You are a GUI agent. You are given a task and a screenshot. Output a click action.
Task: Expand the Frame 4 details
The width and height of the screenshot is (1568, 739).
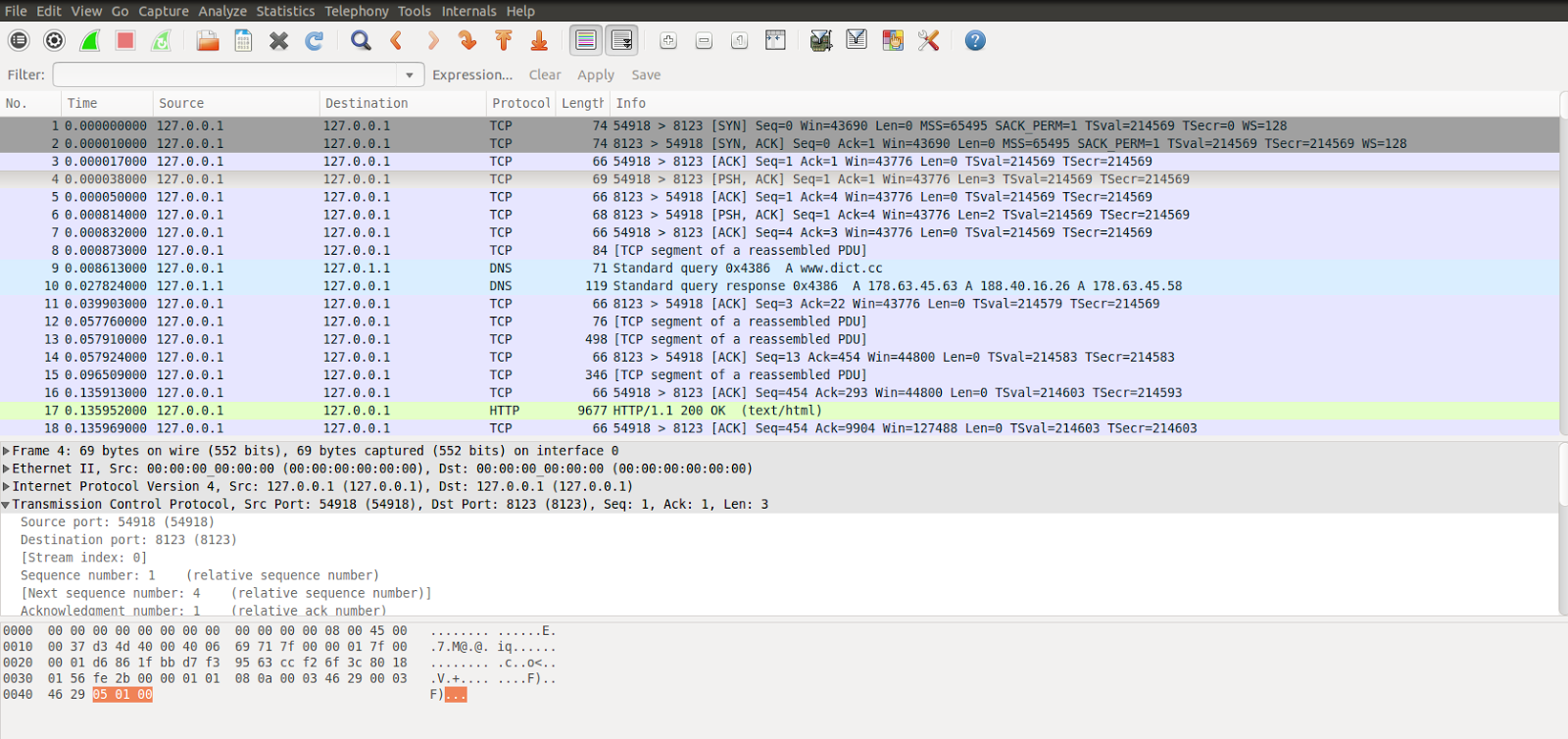pos(7,451)
